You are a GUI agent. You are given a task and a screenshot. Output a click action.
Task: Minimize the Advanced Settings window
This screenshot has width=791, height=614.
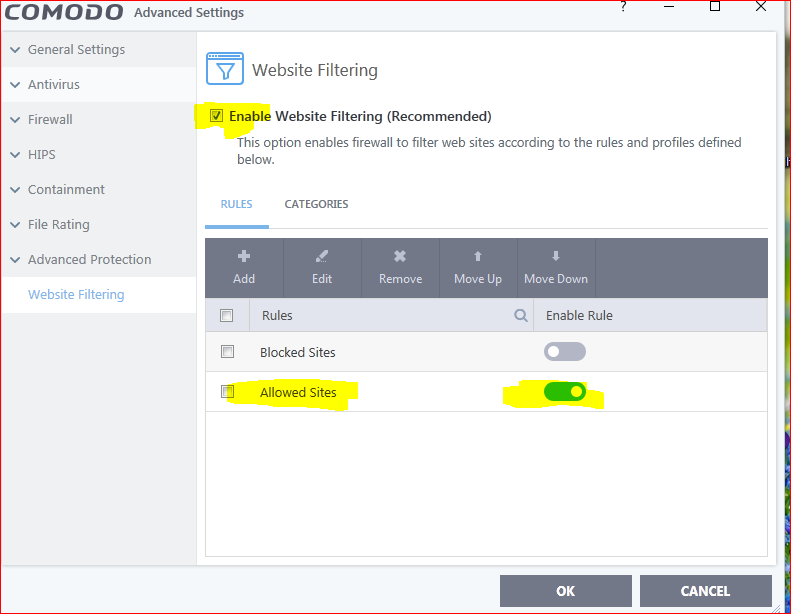pos(669,7)
